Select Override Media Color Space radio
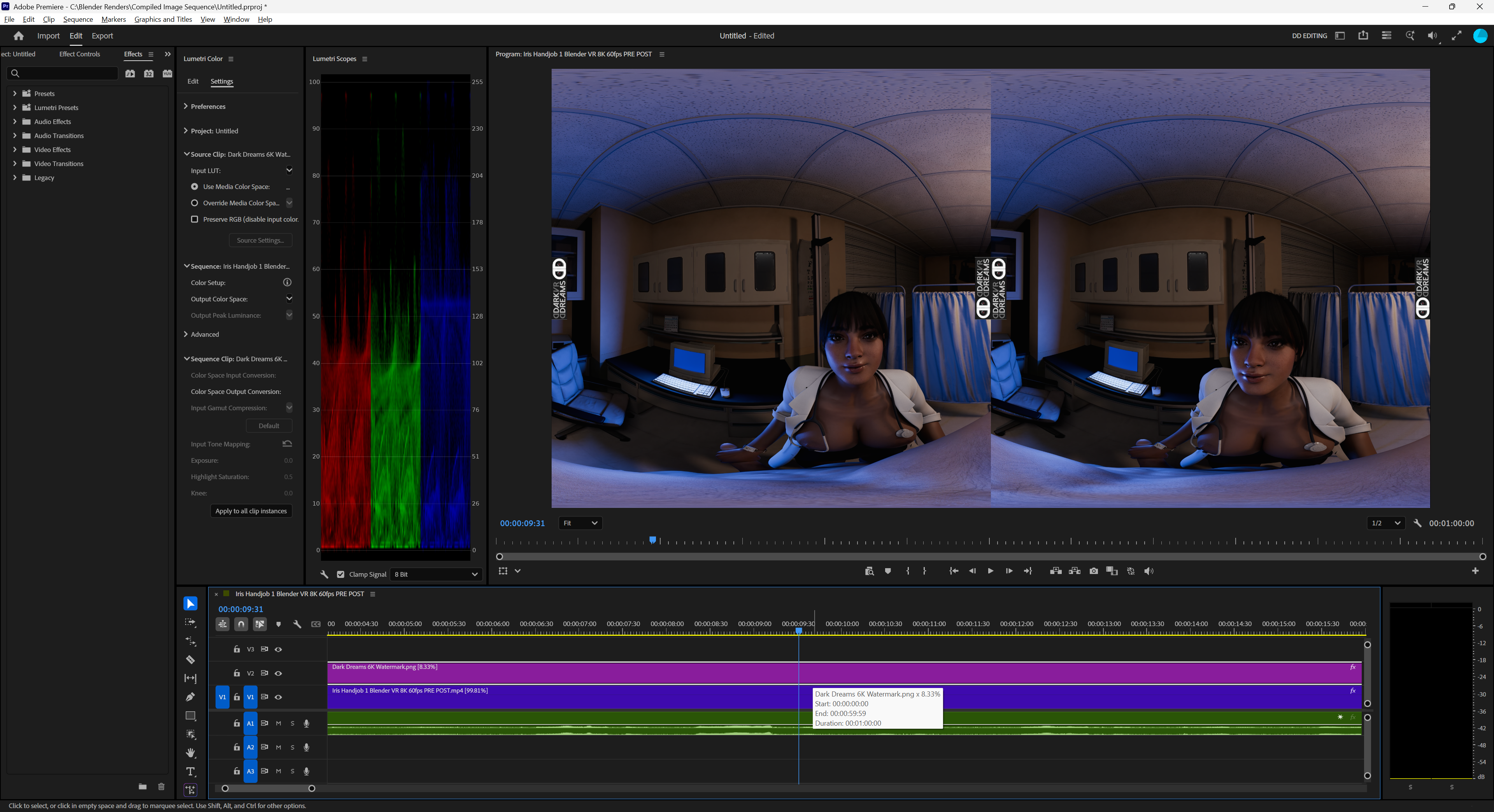1494x812 pixels. click(194, 203)
